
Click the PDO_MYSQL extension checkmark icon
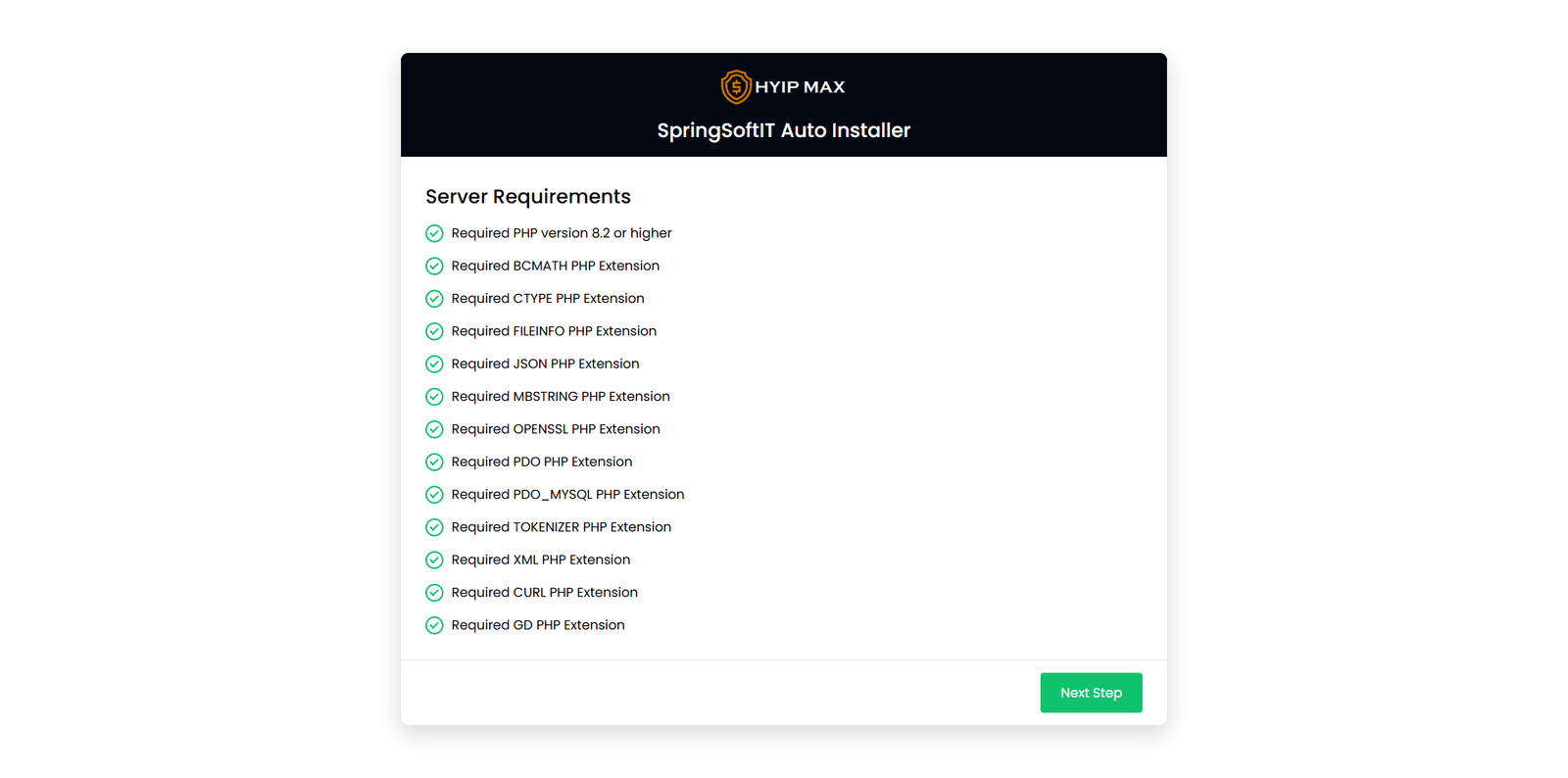pyautogui.click(x=434, y=495)
